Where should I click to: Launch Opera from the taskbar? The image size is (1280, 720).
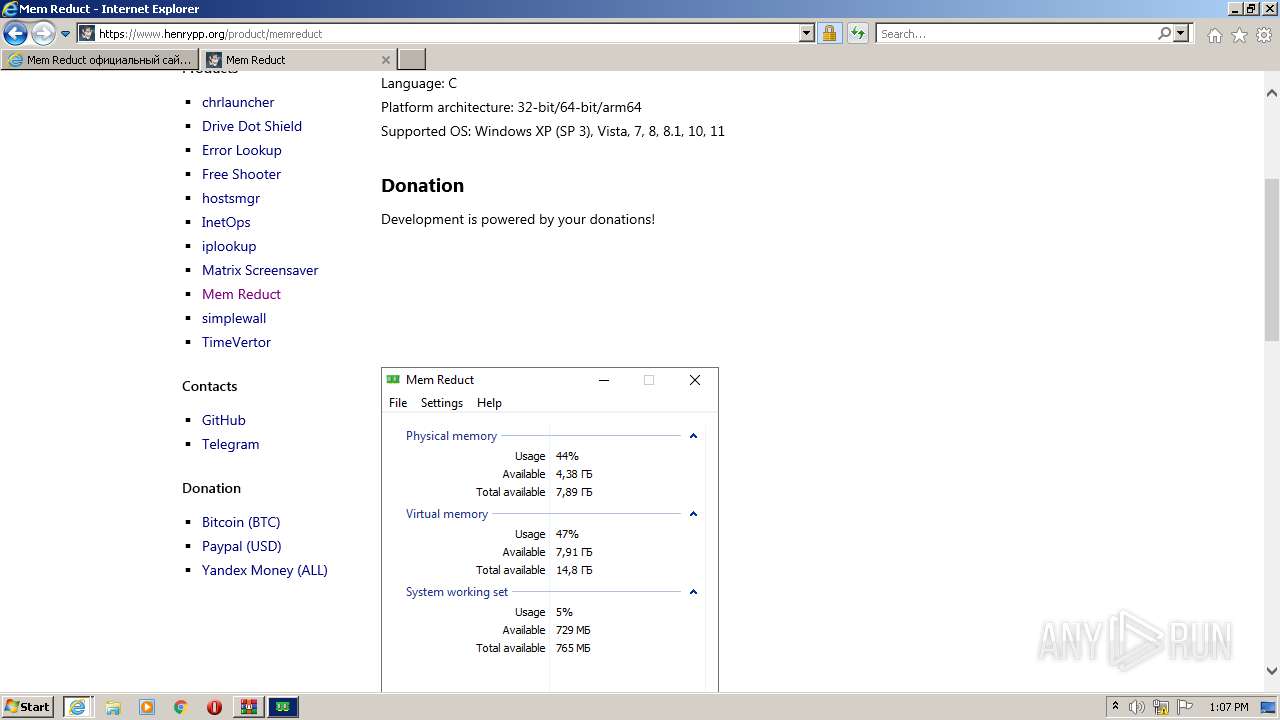coord(214,707)
